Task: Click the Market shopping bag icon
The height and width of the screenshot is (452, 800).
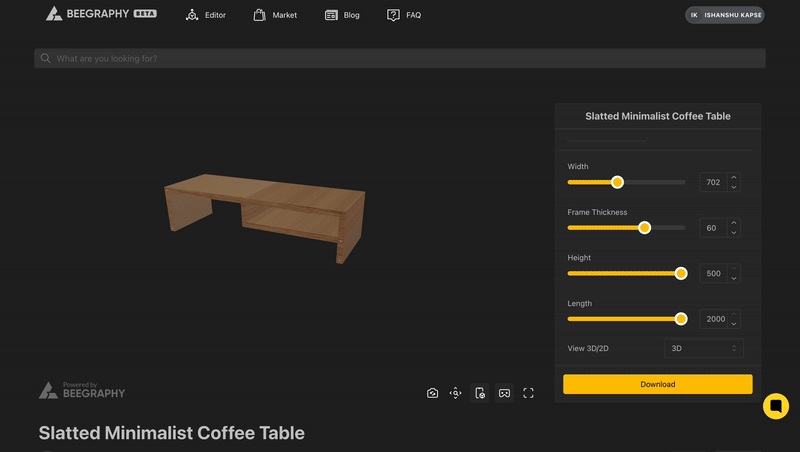Action: pos(259,15)
